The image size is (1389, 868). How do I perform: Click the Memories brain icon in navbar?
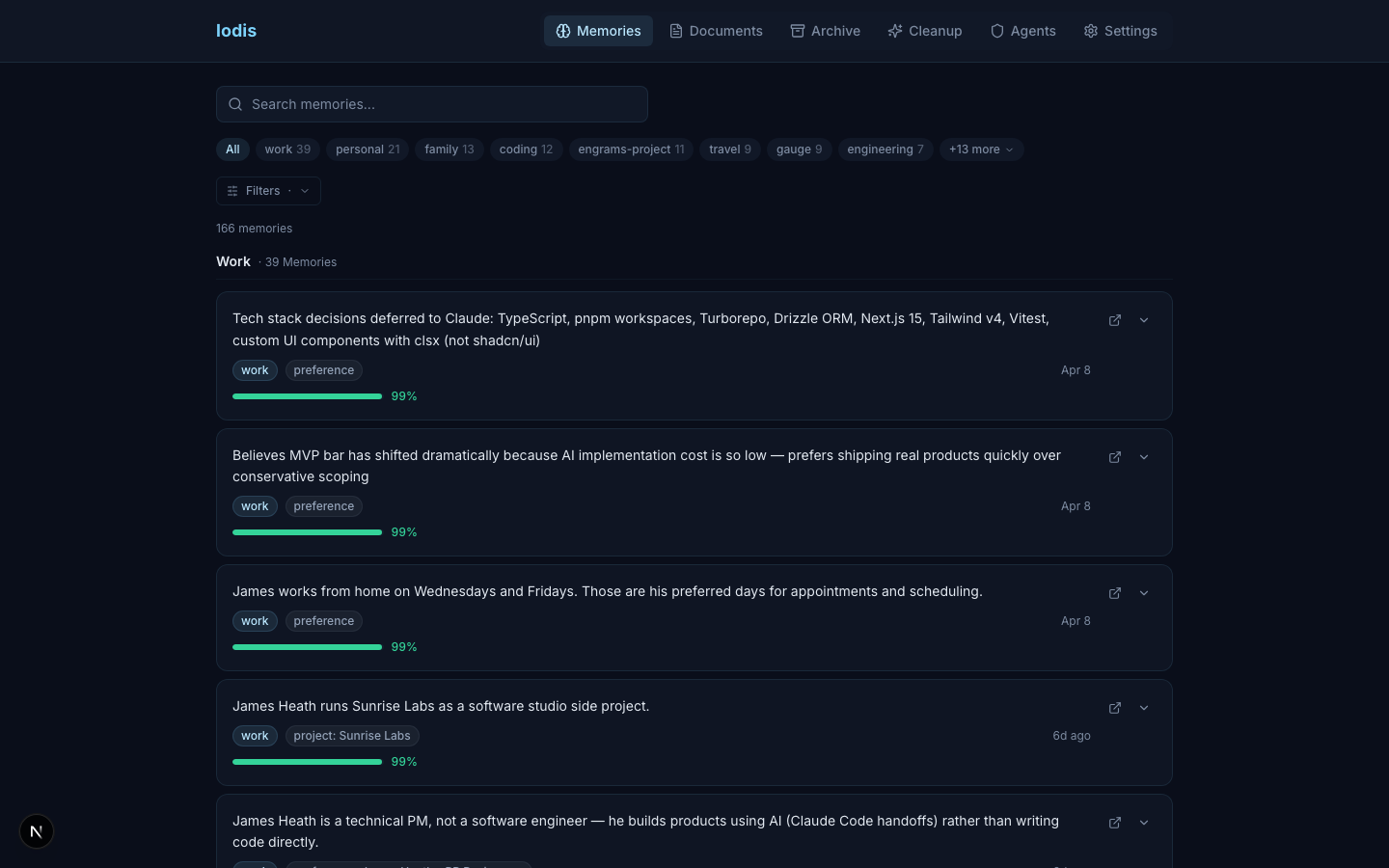pyautogui.click(x=563, y=31)
